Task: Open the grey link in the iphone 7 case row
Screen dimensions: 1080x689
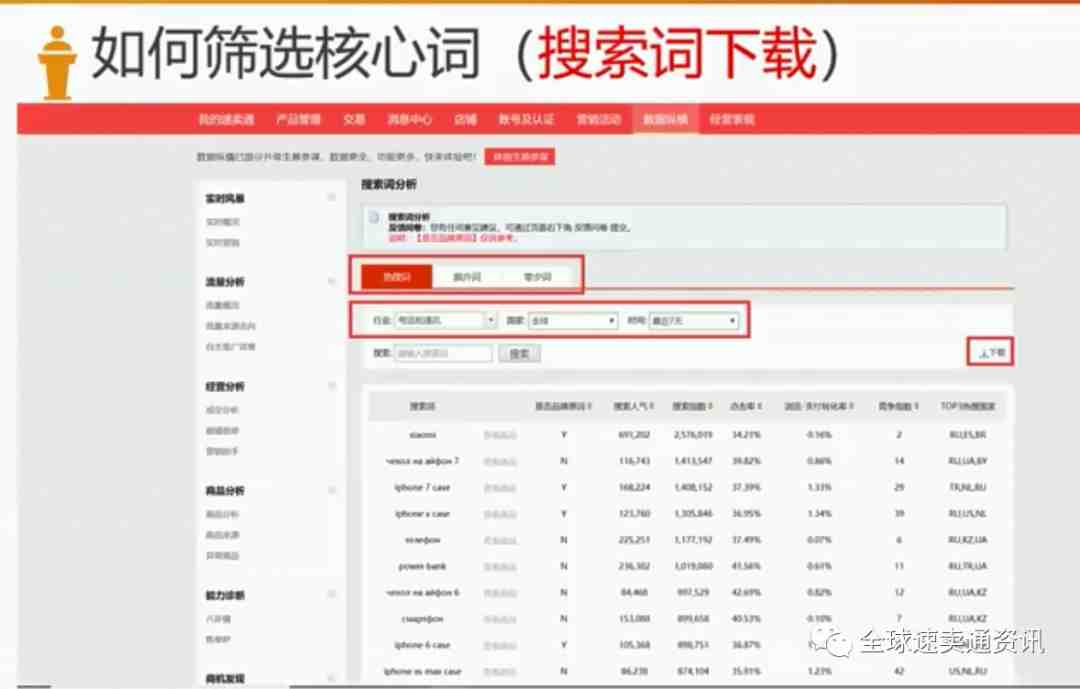Action: pos(500,488)
